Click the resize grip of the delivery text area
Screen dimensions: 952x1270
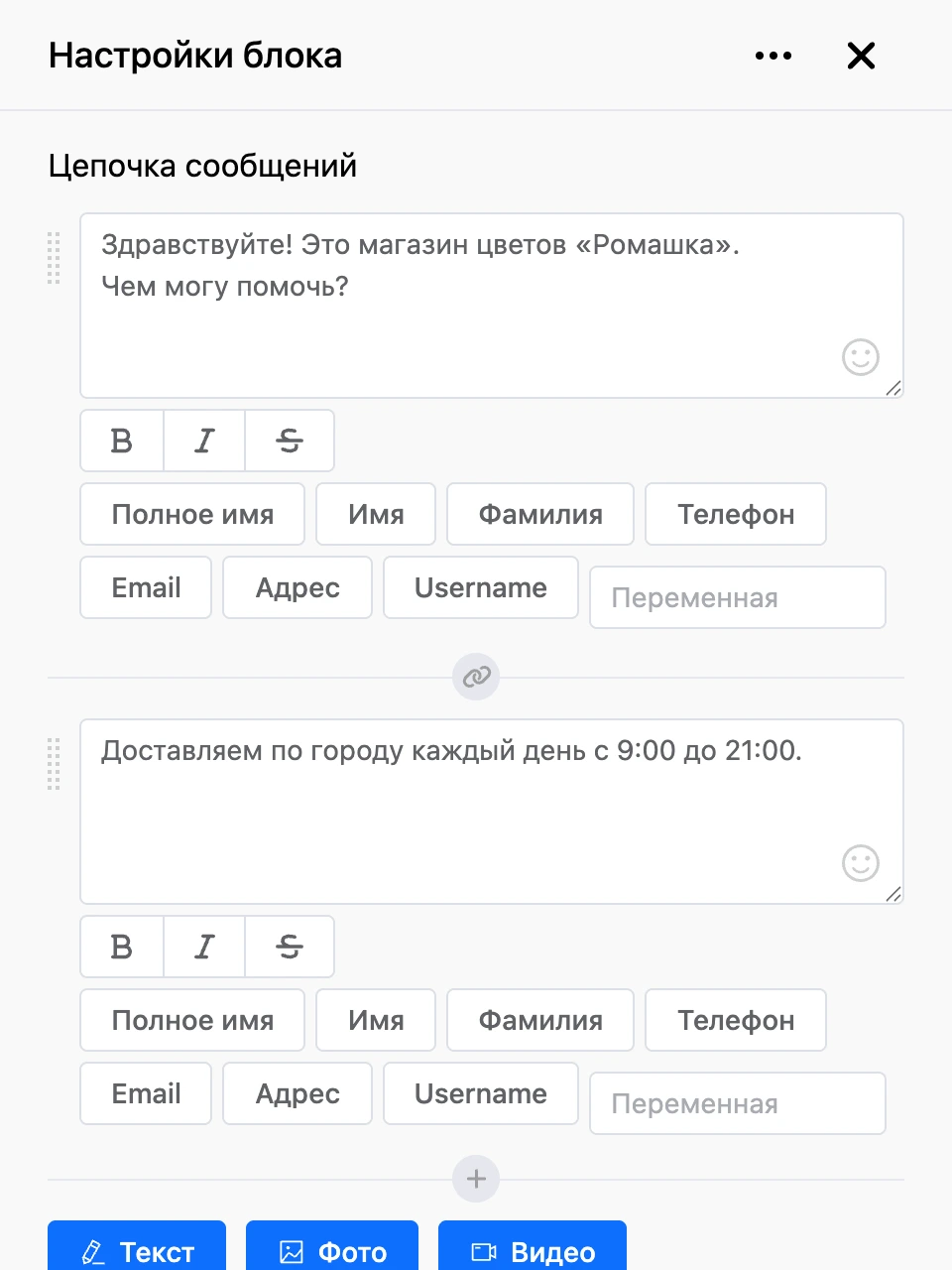(x=893, y=894)
